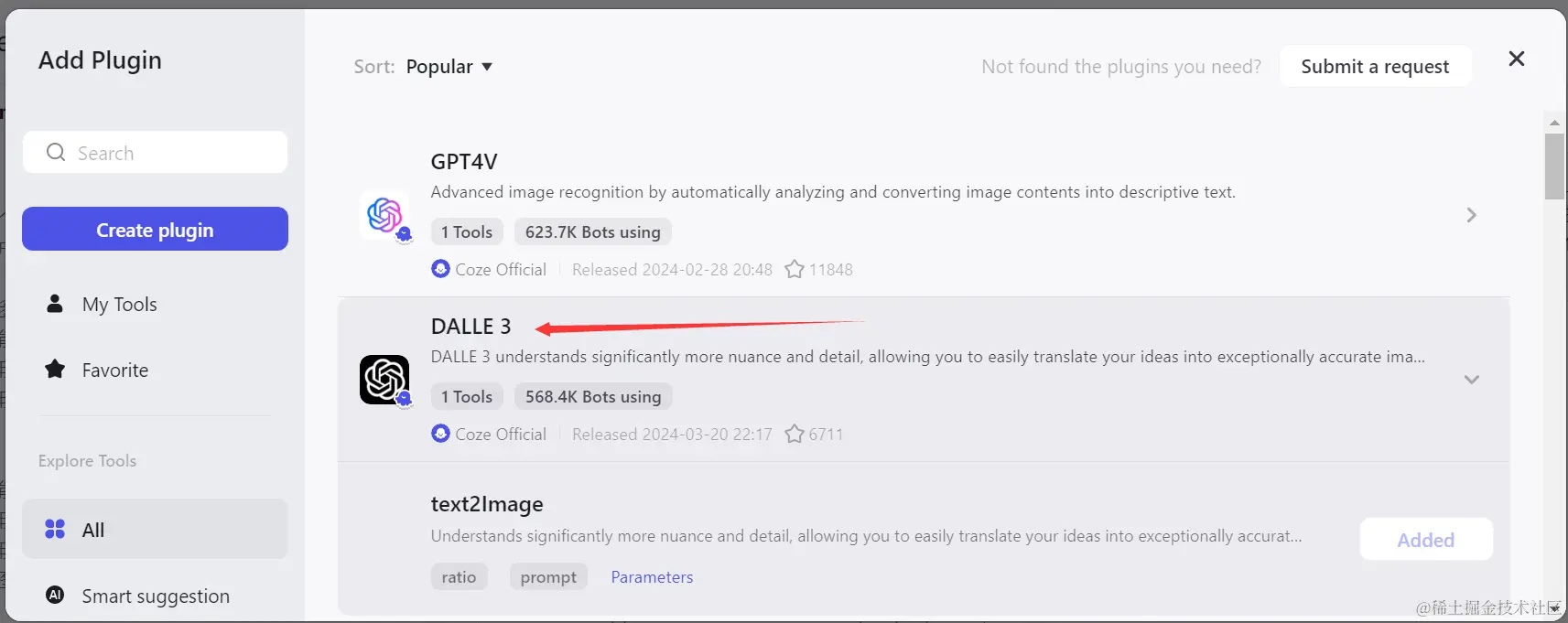Select the All tools category
1568x623 pixels.
coord(155,529)
